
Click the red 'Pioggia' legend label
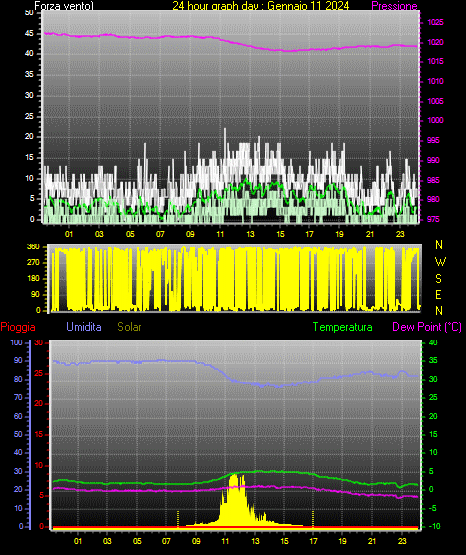click(x=18, y=327)
